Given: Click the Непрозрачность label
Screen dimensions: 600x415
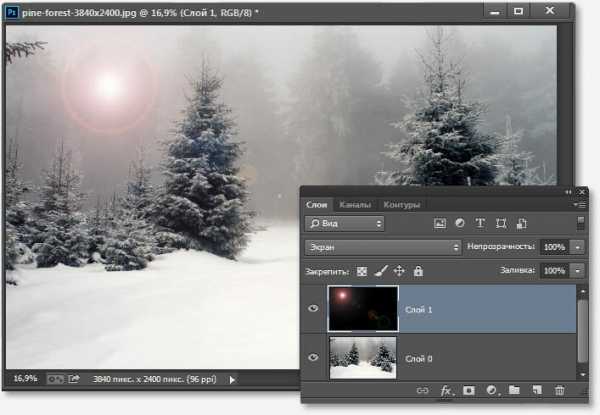Looking at the screenshot, I should click(x=501, y=247).
